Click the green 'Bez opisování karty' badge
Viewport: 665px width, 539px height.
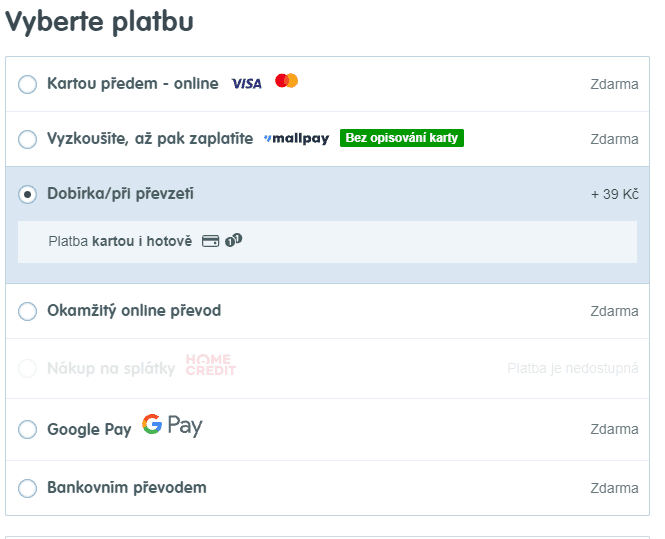402,138
